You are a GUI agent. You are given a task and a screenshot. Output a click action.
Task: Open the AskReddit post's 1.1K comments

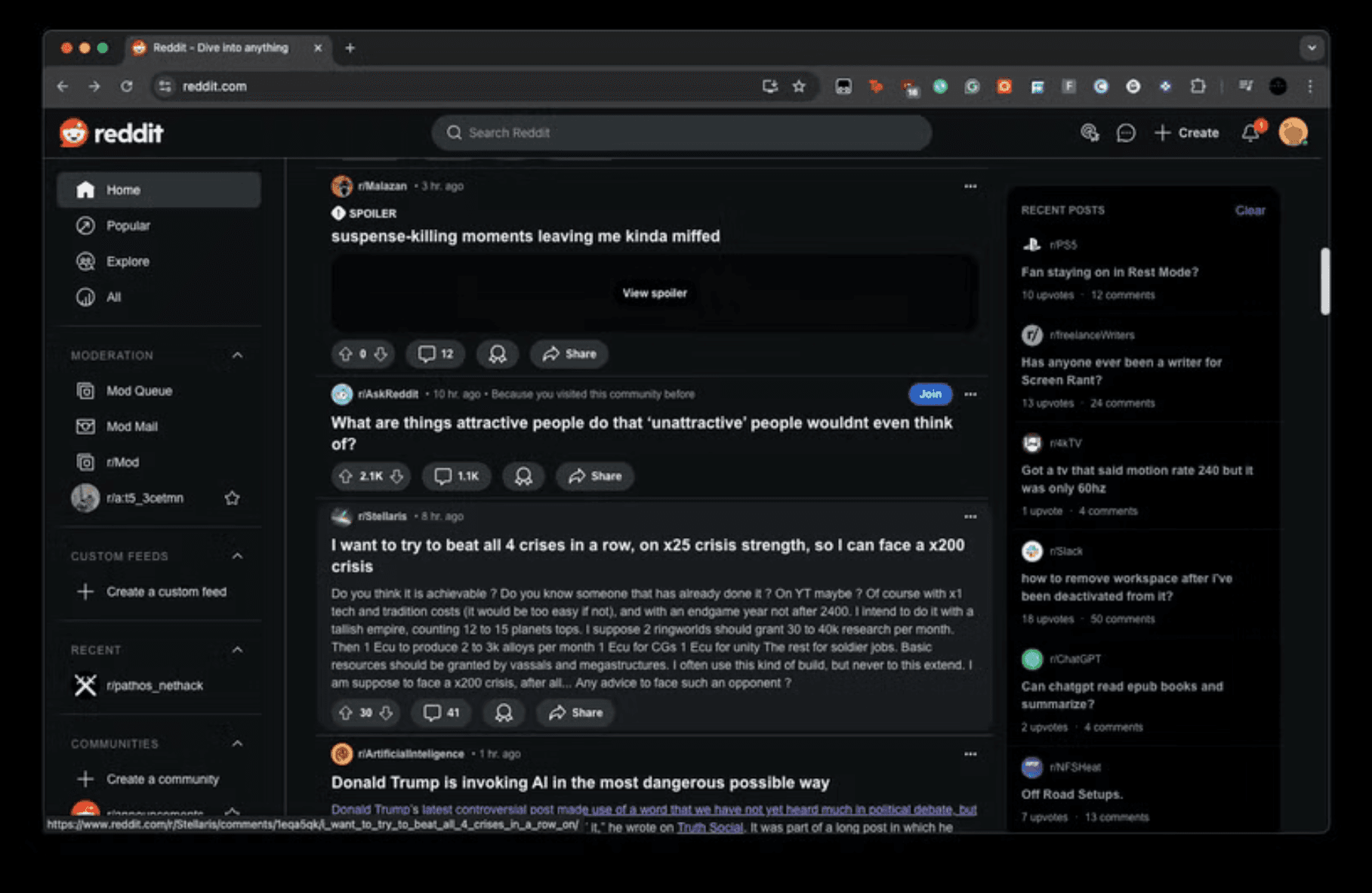[457, 476]
